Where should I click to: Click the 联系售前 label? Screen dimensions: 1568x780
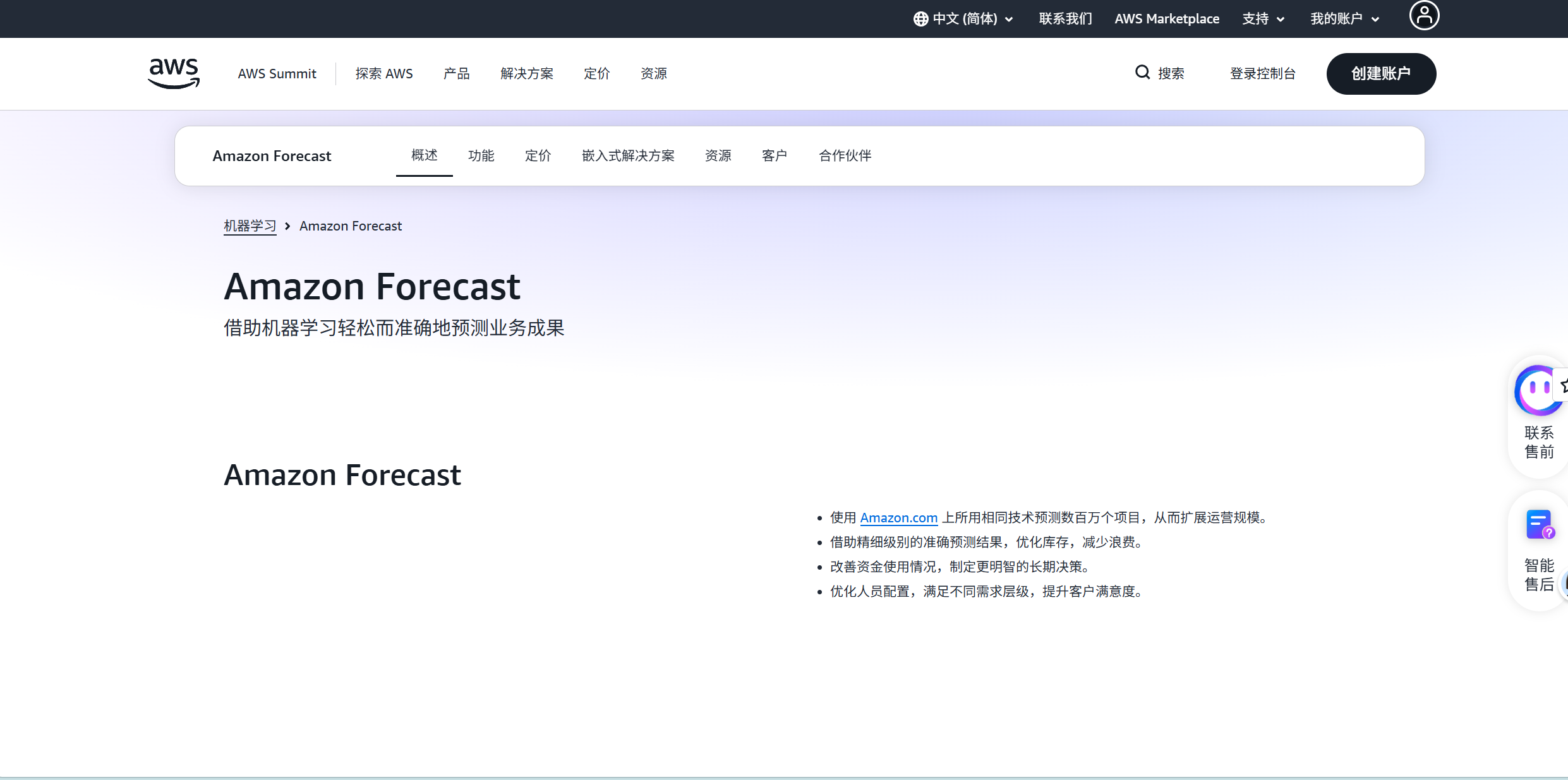[1539, 442]
